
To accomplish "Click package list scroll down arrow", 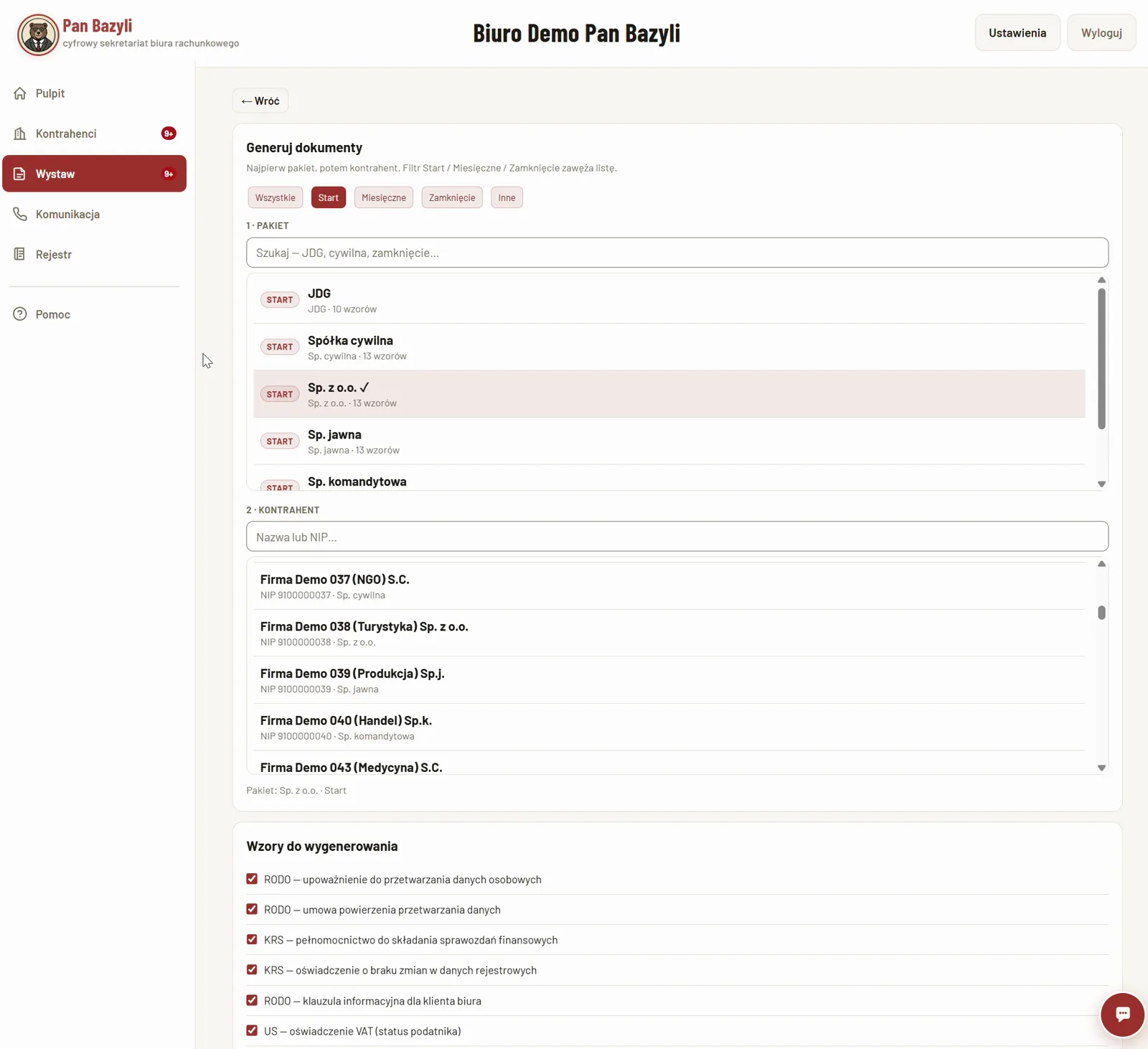I will [x=1101, y=484].
